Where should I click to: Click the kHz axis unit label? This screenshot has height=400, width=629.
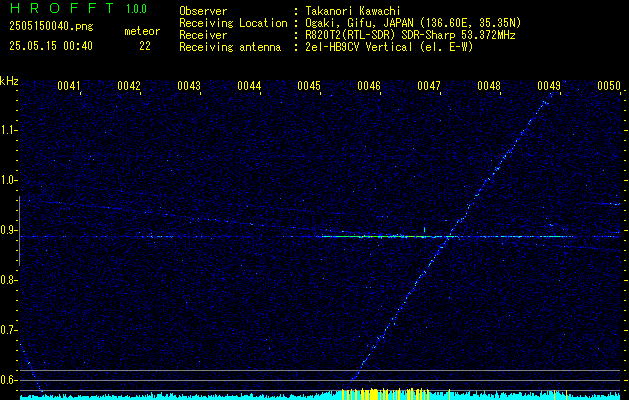(9, 81)
